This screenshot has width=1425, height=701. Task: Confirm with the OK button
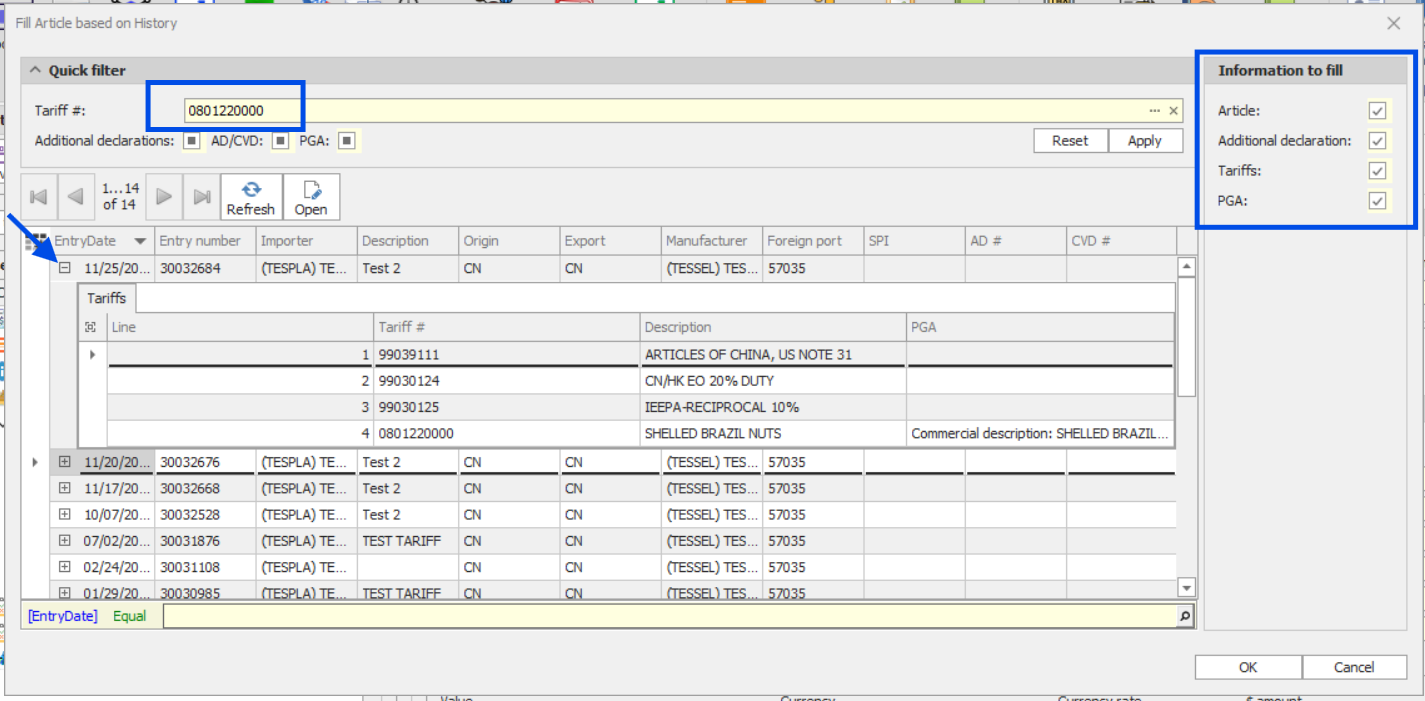pos(1247,667)
